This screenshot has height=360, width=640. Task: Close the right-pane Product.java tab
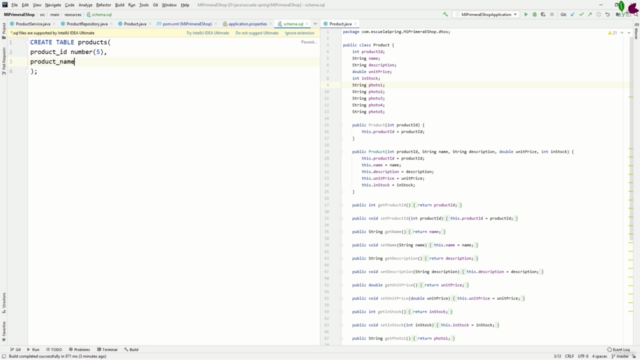[x=355, y=24]
